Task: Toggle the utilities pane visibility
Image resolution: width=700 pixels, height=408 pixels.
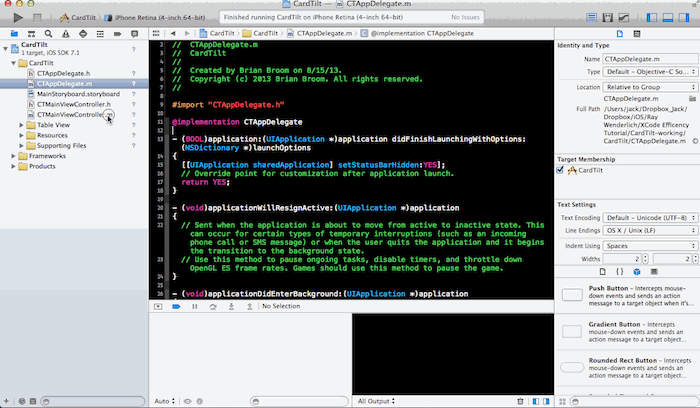Action: tap(684, 17)
